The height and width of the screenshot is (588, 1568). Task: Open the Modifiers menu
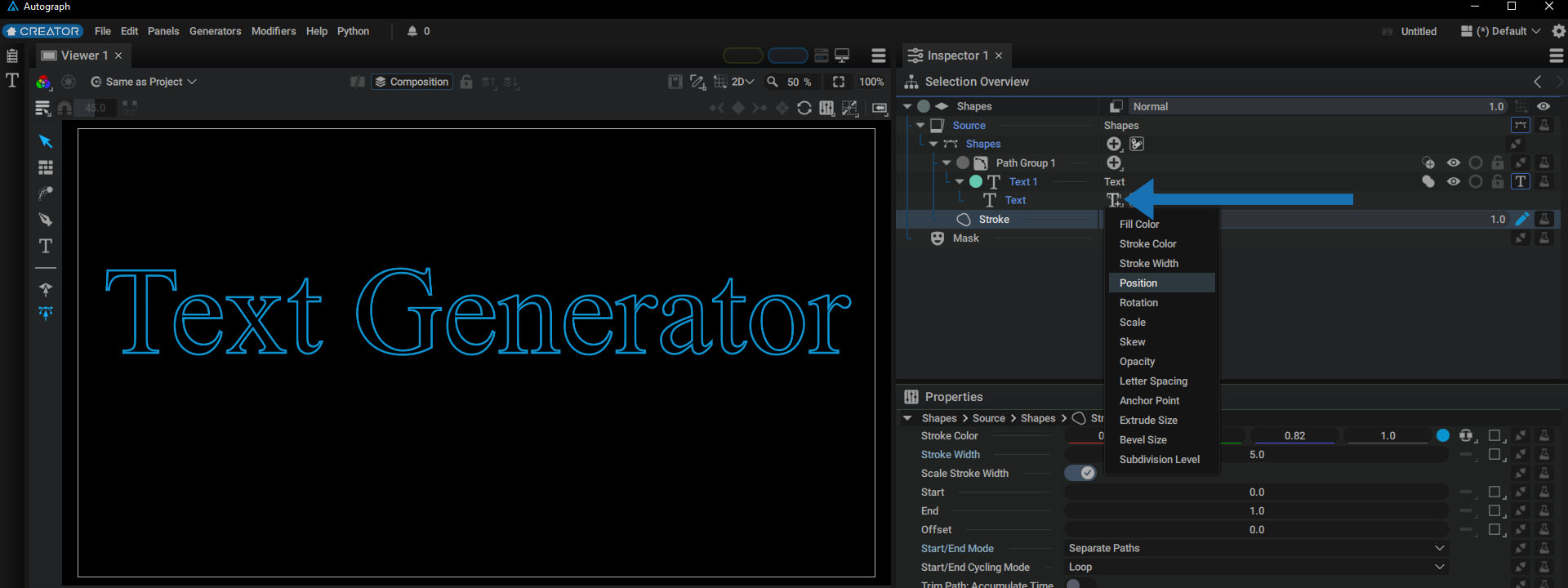(274, 31)
